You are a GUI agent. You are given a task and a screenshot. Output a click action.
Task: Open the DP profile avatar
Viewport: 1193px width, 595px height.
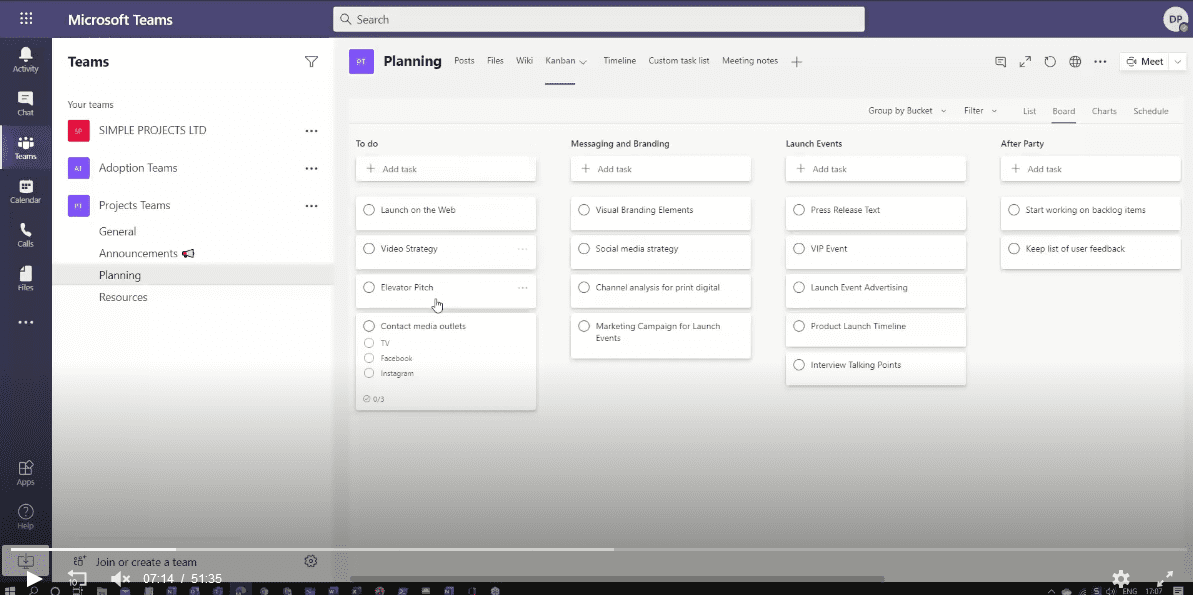1176,19
